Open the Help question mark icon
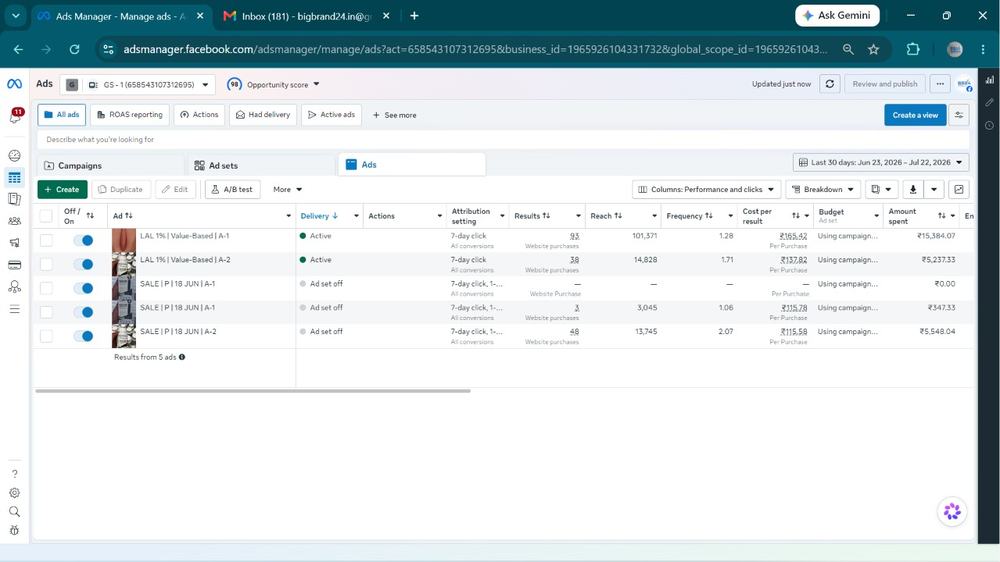The width and height of the screenshot is (1000, 562). [x=14, y=474]
